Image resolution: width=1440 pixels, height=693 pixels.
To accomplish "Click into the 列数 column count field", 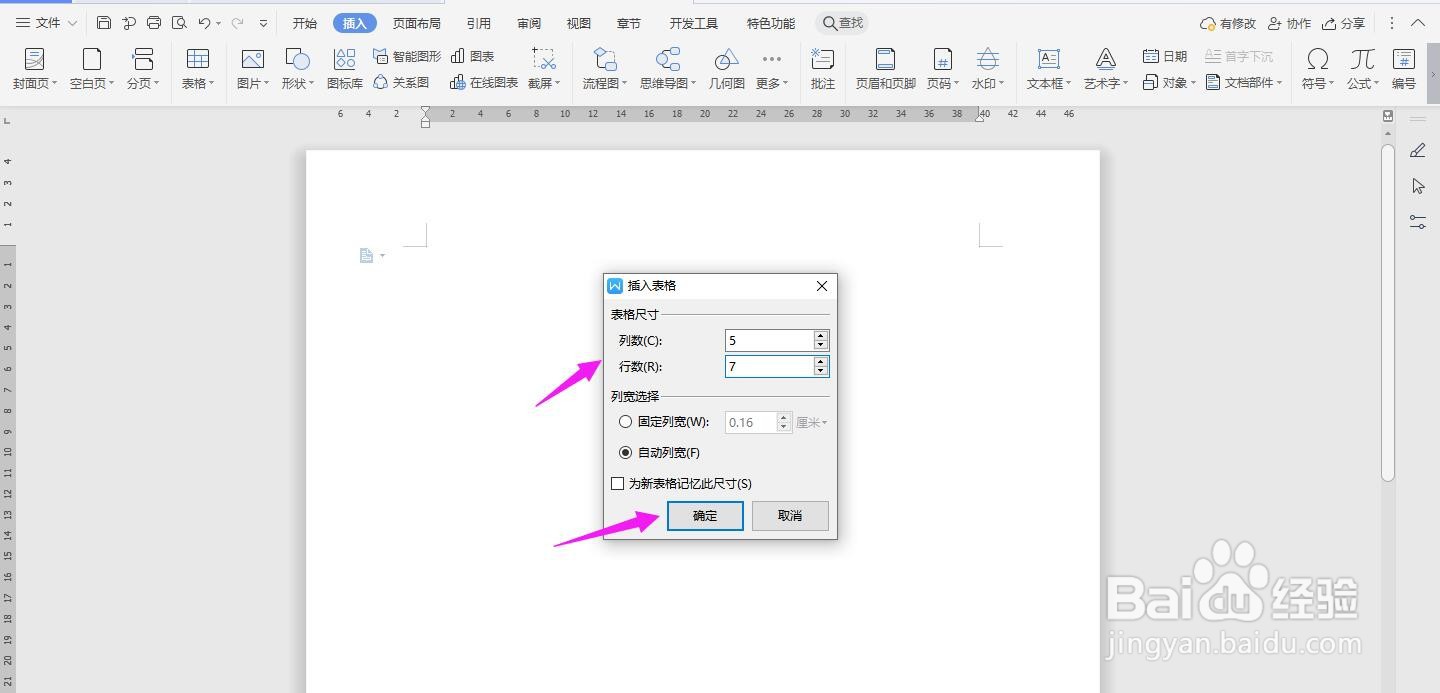I will point(769,341).
